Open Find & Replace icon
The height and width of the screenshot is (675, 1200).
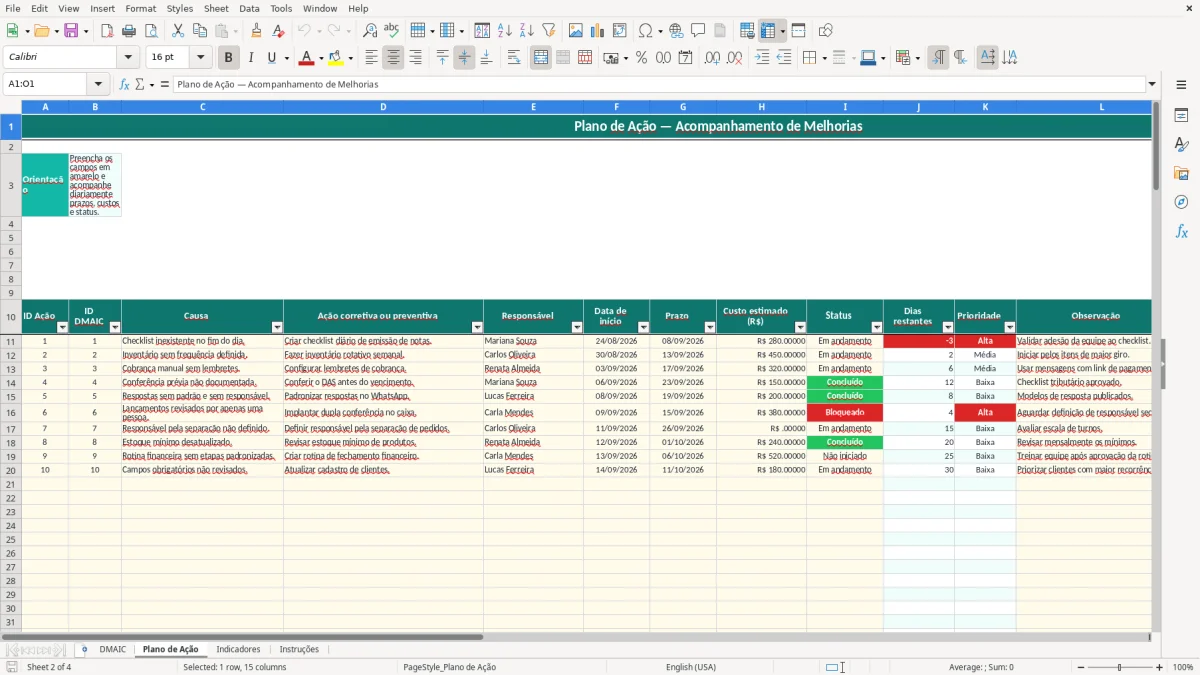[x=370, y=31]
